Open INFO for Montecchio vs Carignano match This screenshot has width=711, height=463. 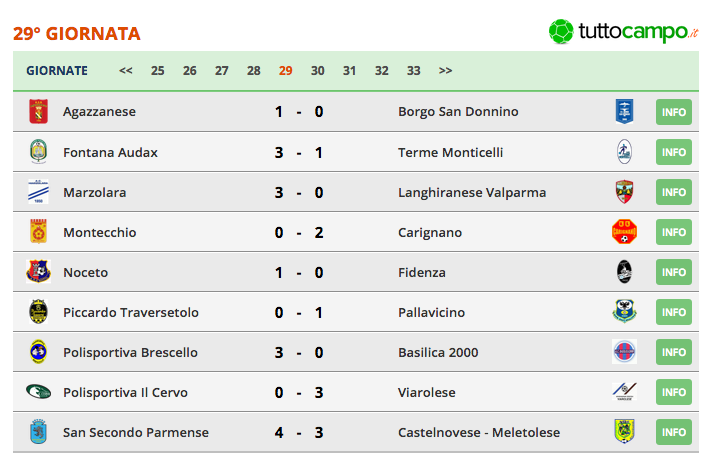(674, 232)
